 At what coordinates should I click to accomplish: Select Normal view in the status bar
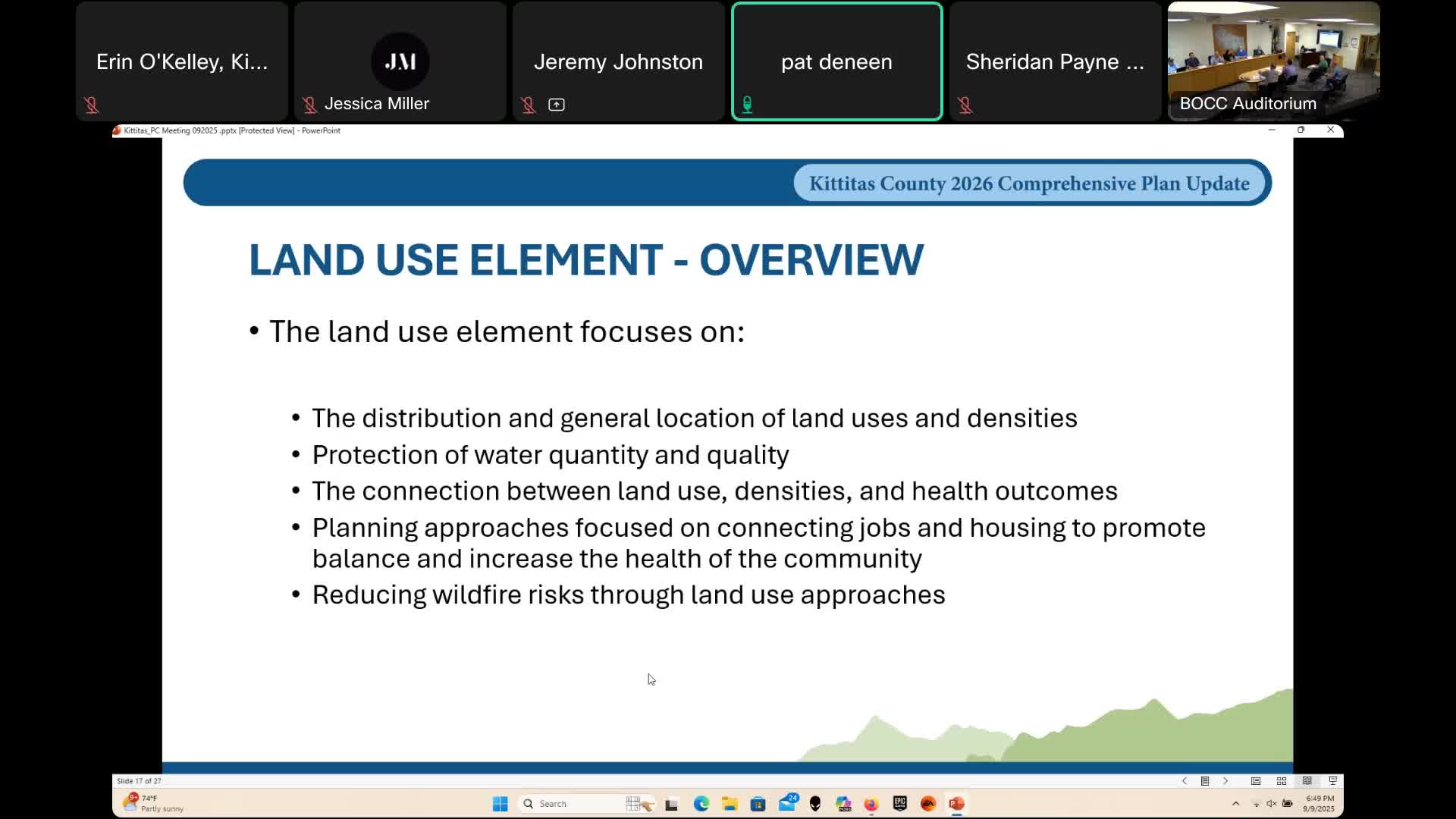1257,780
